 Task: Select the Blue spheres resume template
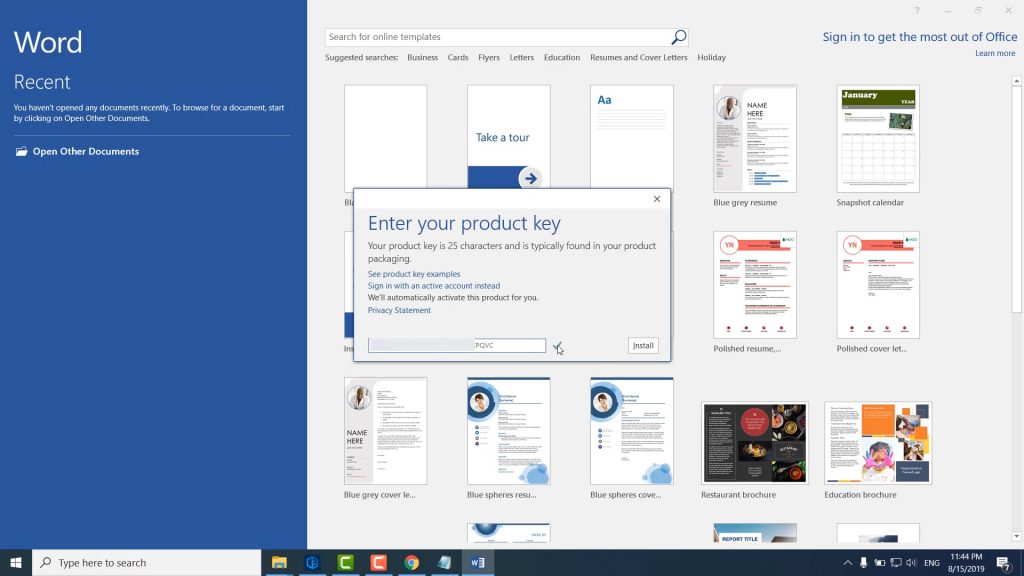(x=509, y=431)
